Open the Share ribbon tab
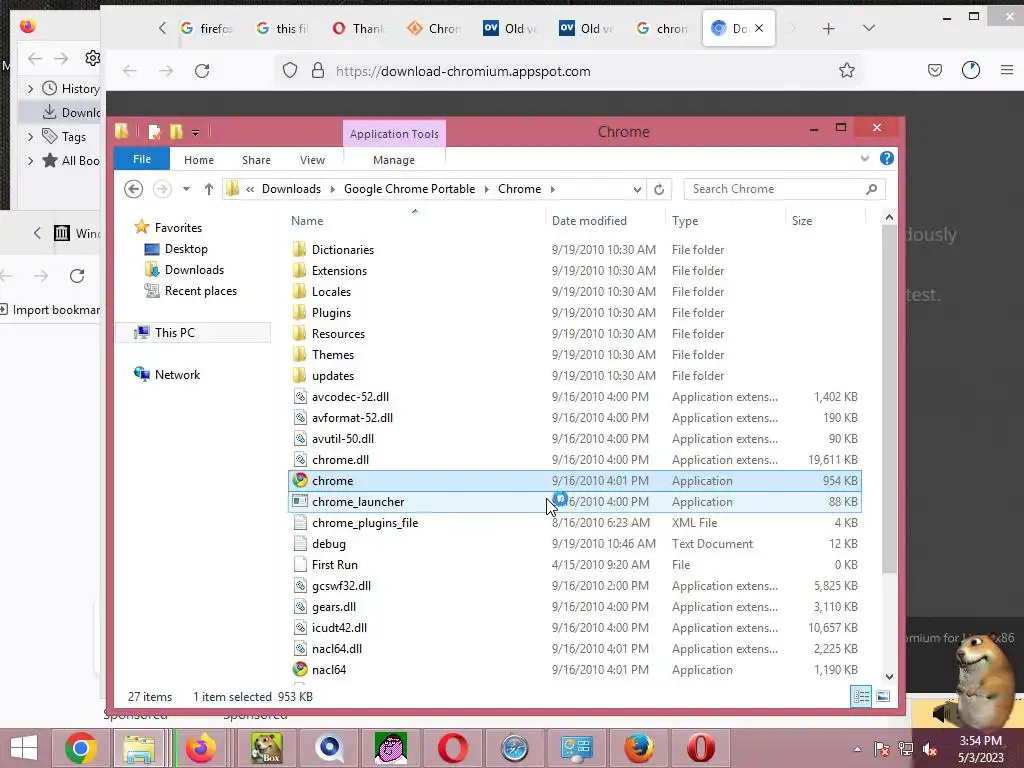 pyautogui.click(x=256, y=160)
